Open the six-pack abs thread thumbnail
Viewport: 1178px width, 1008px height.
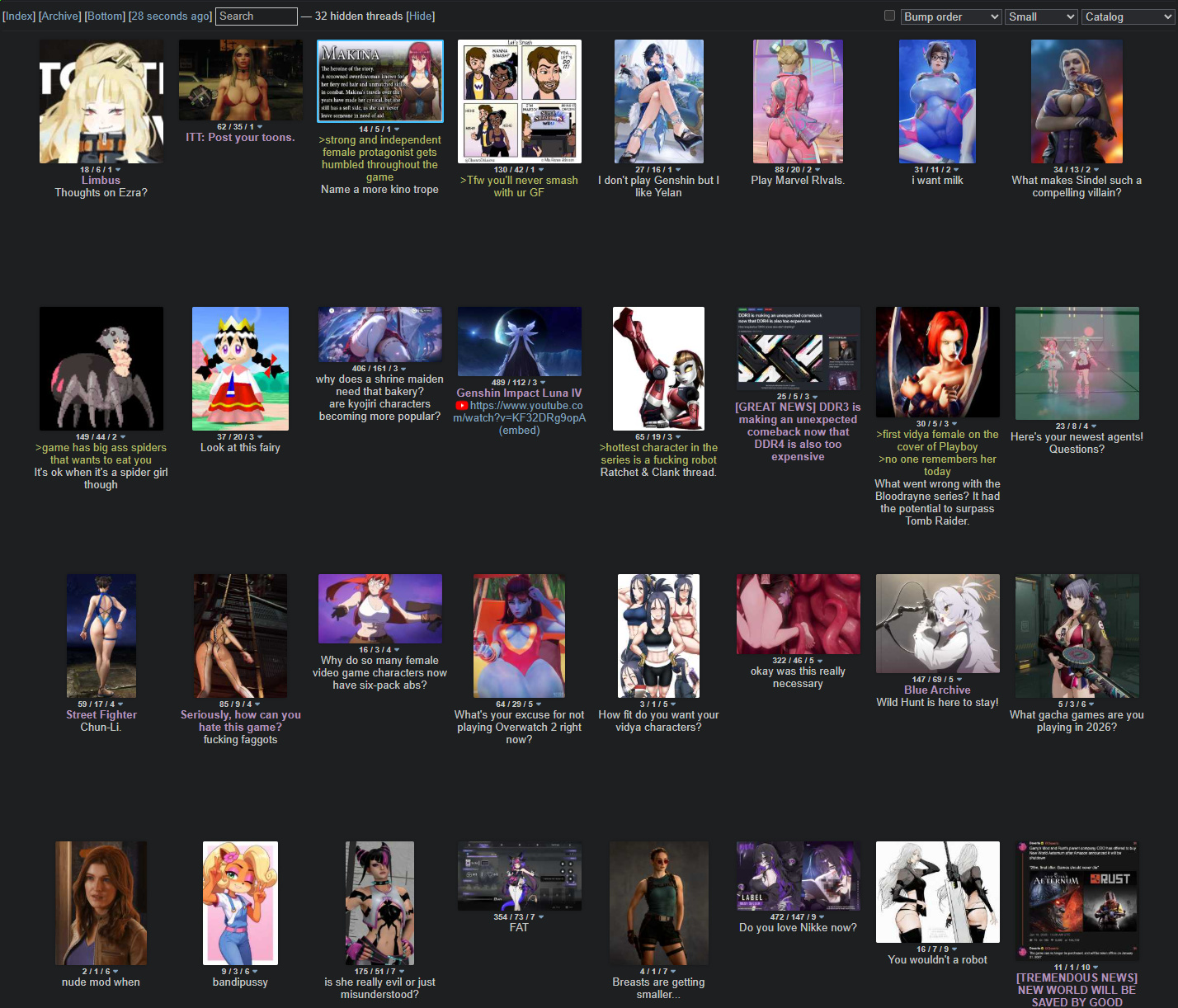click(x=379, y=609)
